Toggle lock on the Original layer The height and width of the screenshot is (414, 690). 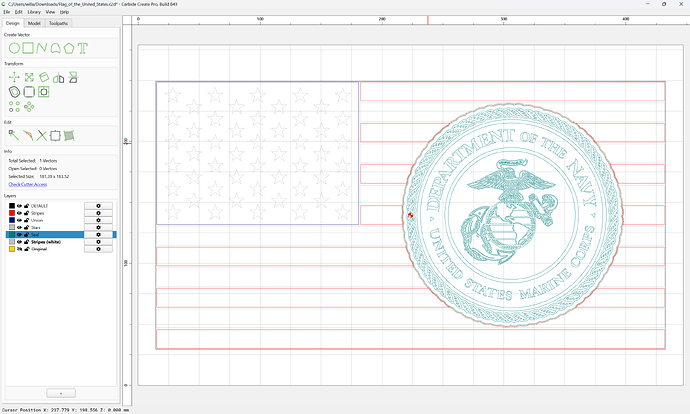tap(26, 249)
